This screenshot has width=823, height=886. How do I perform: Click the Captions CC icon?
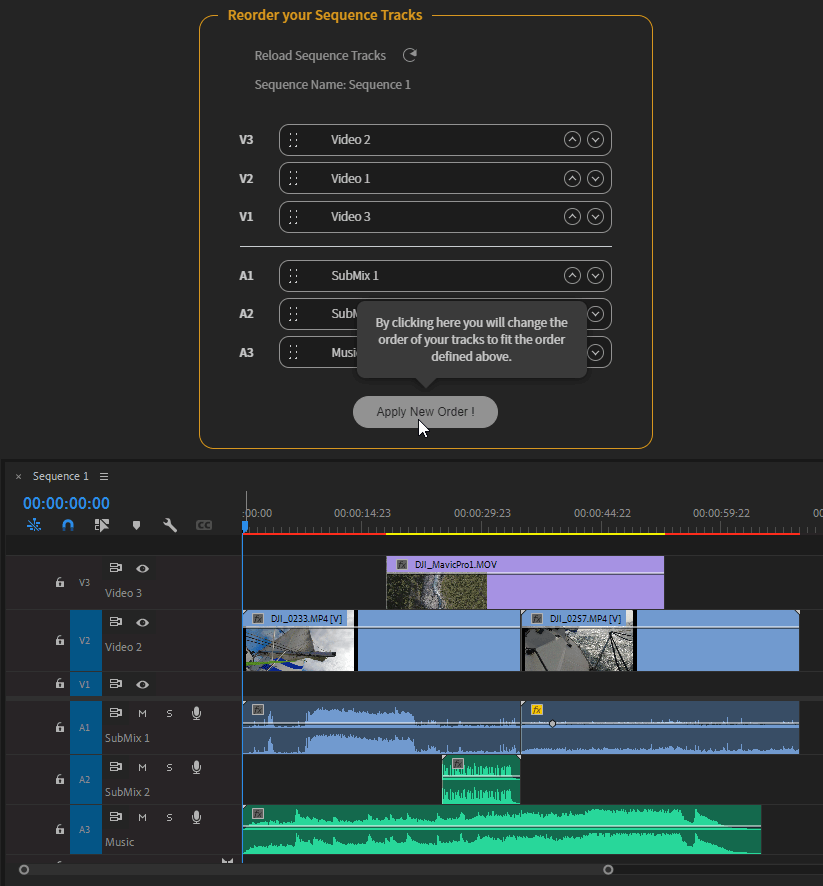coord(205,524)
